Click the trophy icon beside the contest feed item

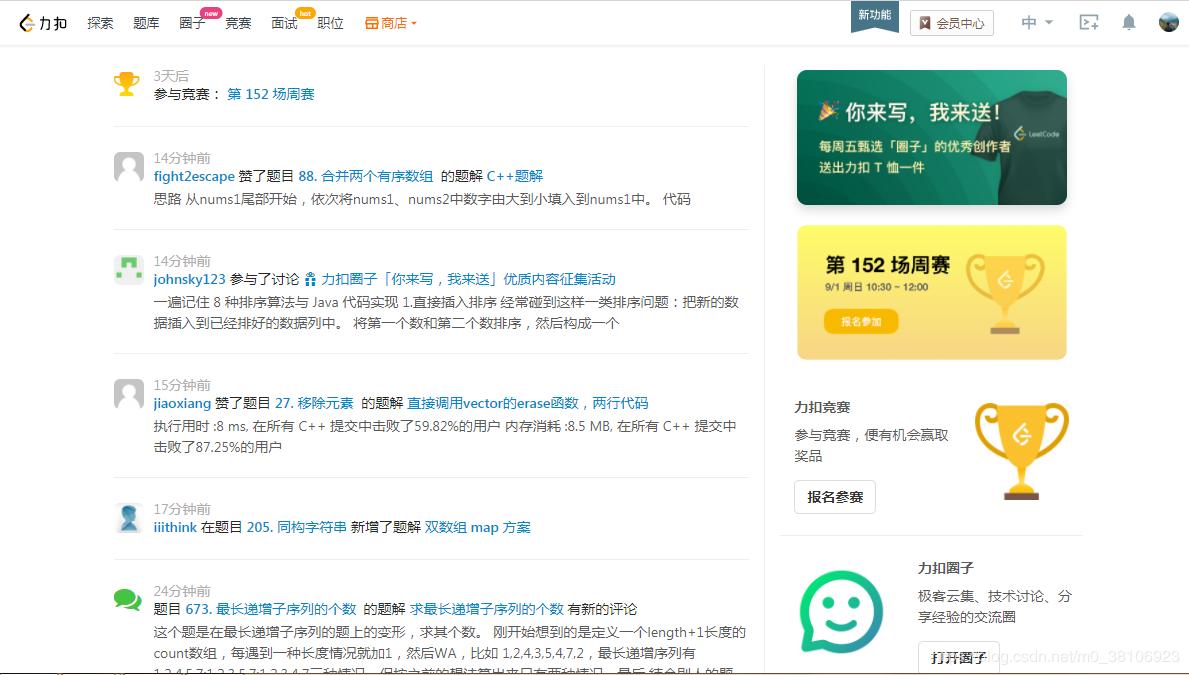point(127,84)
